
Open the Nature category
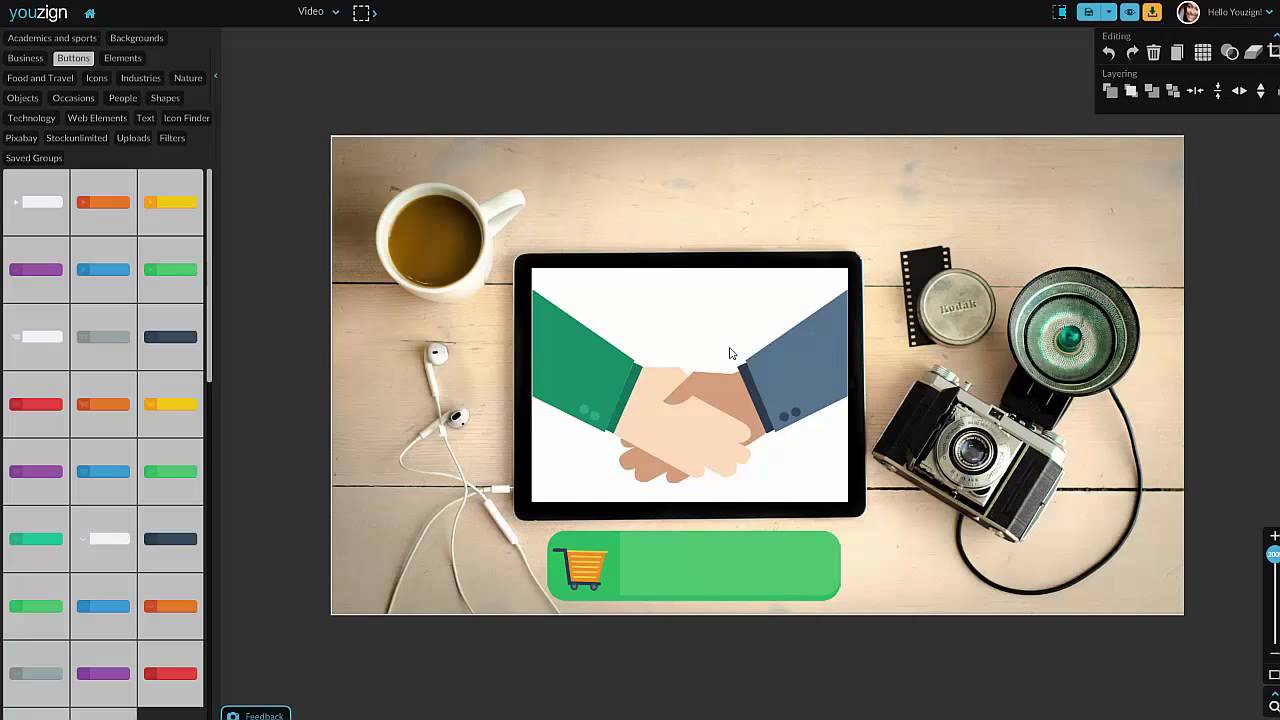point(188,78)
